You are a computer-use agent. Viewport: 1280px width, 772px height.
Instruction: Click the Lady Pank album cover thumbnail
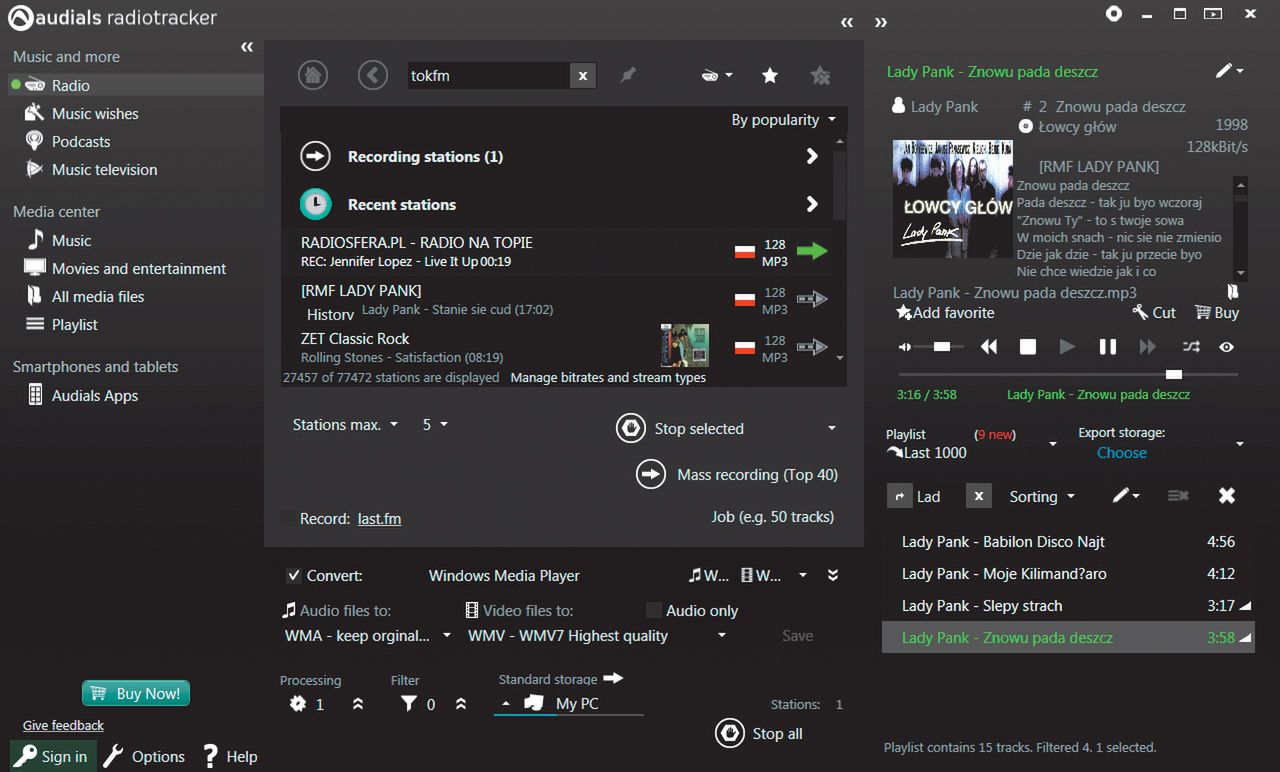point(953,199)
